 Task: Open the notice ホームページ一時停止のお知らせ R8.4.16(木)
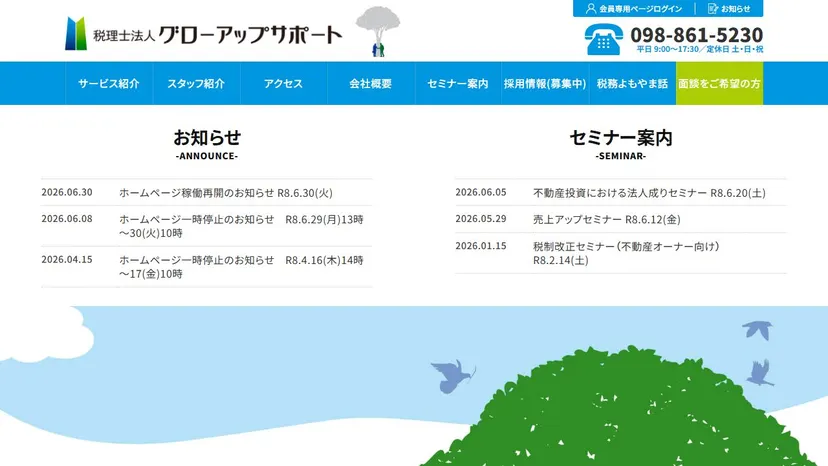[241, 267]
